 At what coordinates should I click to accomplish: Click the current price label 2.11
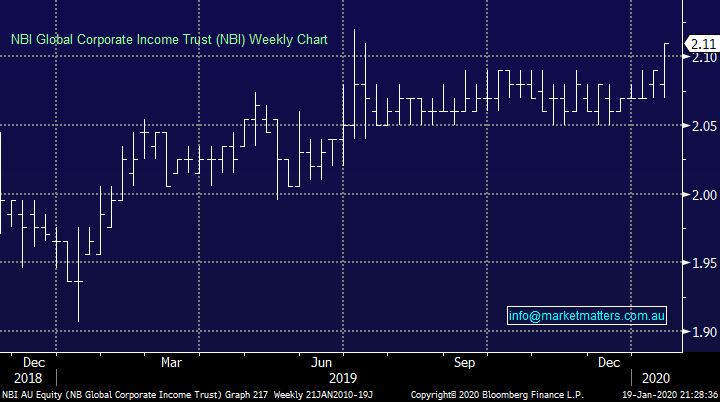point(701,43)
